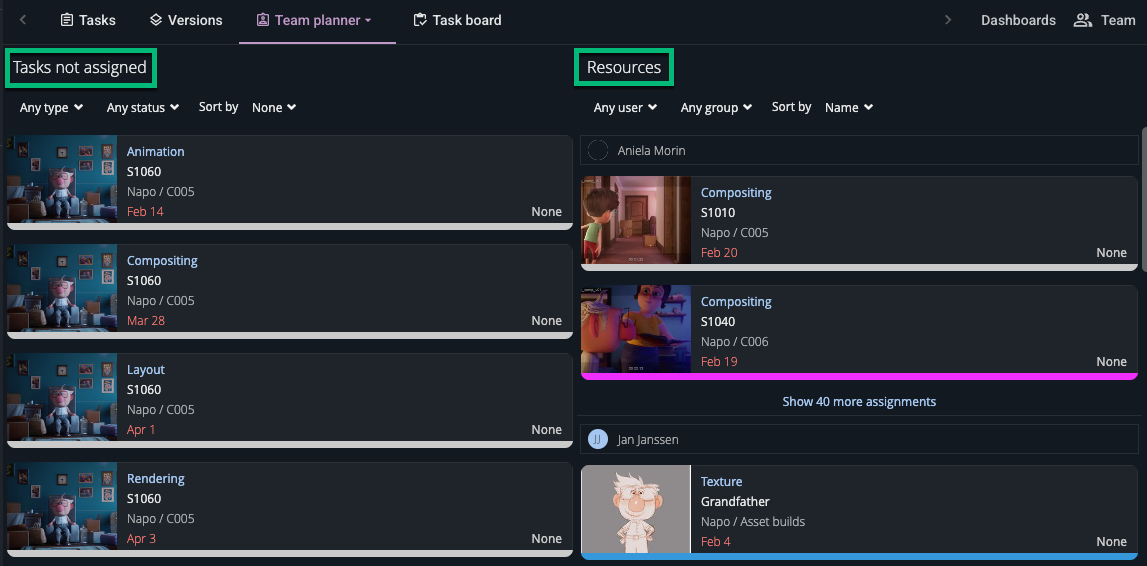Click the S1010 hallway thumbnail

[636, 220]
